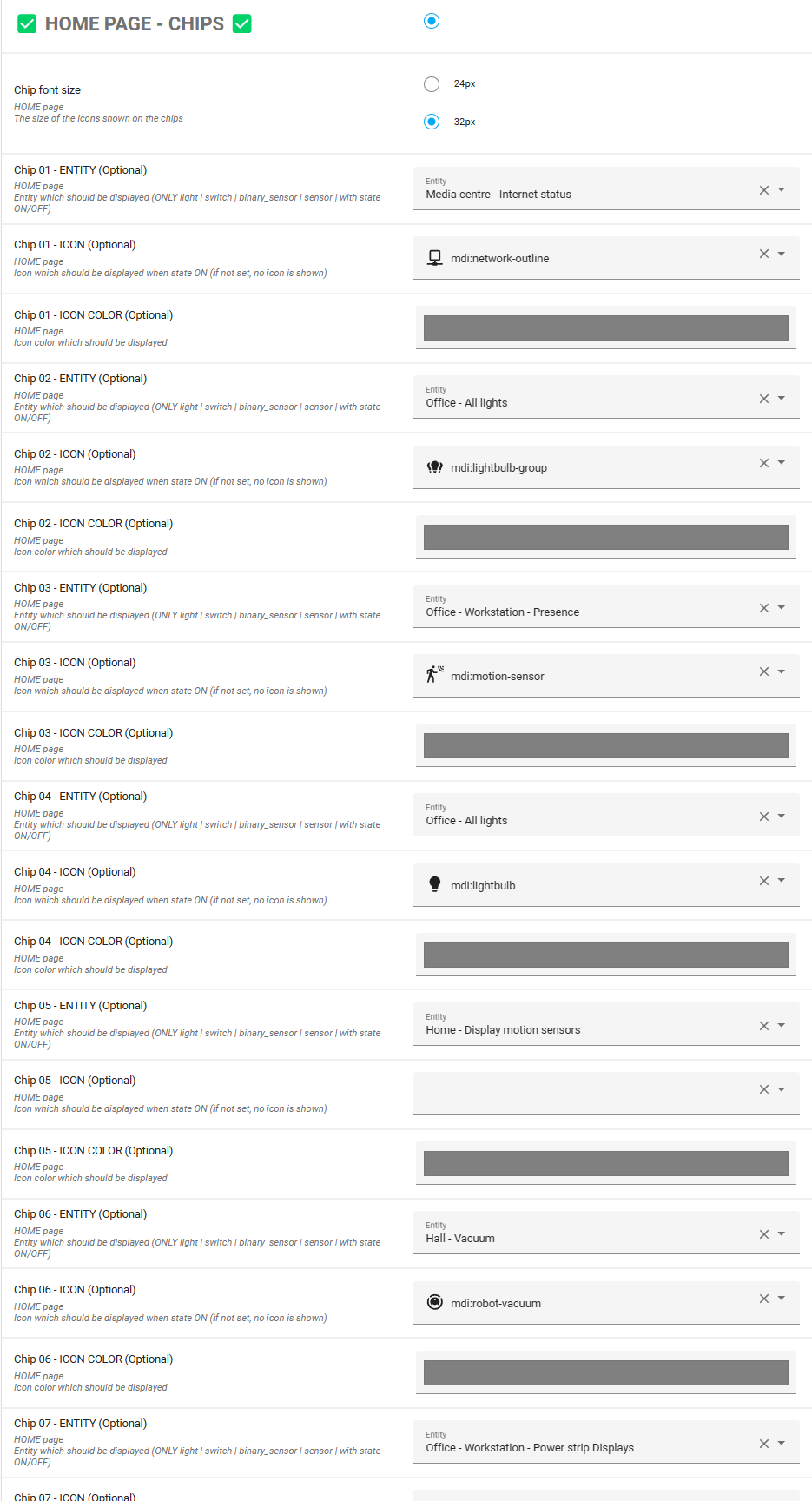Image resolution: width=812 pixels, height=1501 pixels.
Task: Change the Chip 06 icon color
Action: pyautogui.click(x=605, y=1372)
